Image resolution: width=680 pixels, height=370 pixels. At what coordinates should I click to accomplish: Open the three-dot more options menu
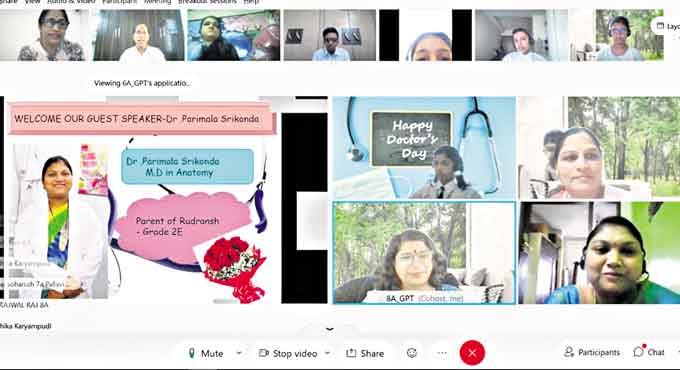coord(442,353)
